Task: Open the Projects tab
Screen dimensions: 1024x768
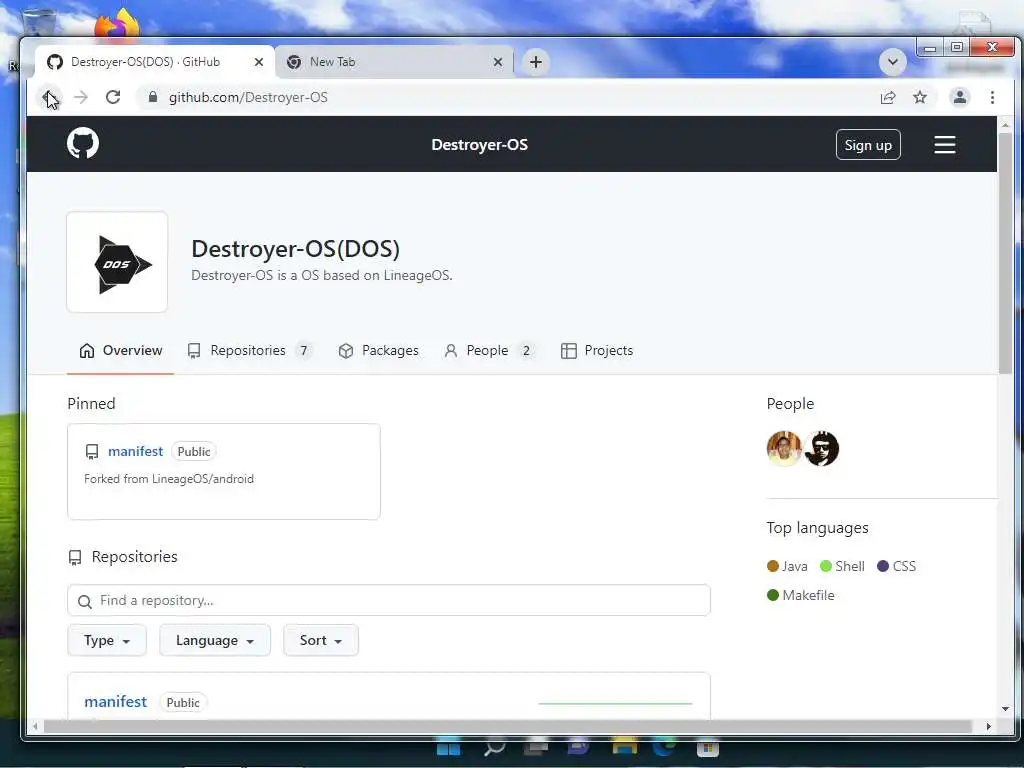Action: [597, 351]
